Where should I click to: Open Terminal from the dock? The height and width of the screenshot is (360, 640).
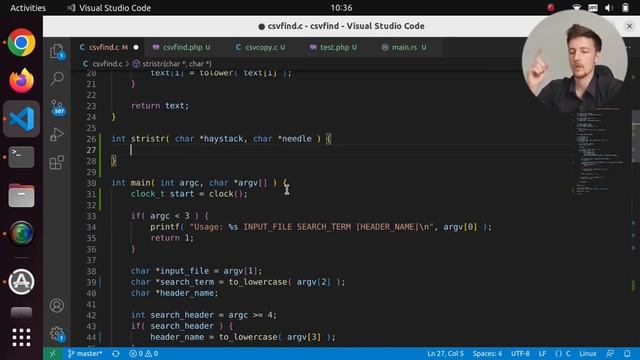(x=21, y=157)
